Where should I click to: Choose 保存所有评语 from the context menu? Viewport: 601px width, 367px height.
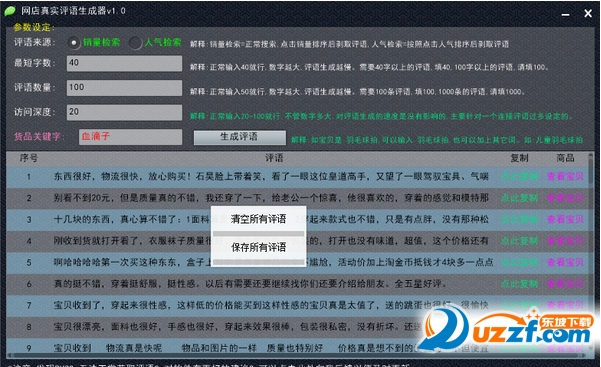pos(258,247)
